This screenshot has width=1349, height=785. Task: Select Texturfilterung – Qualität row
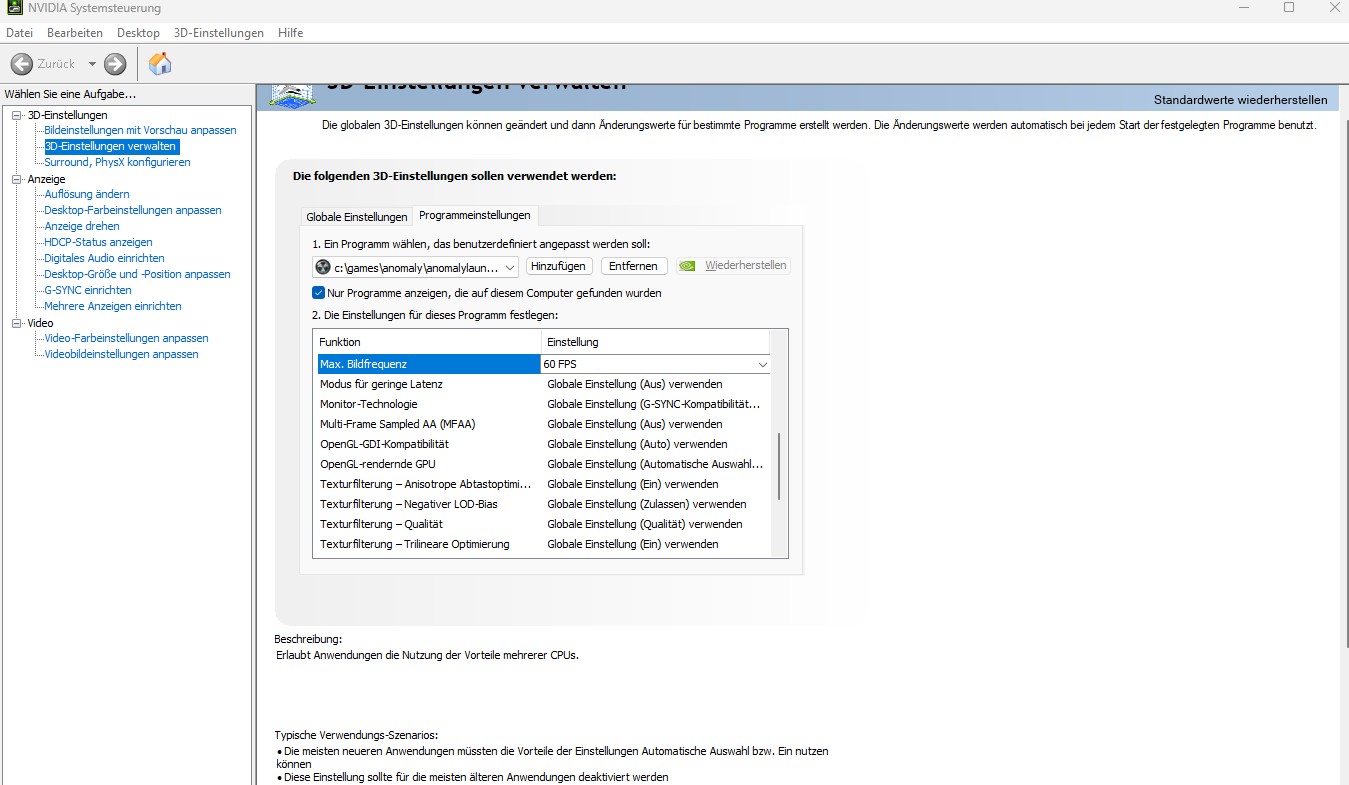(542, 524)
